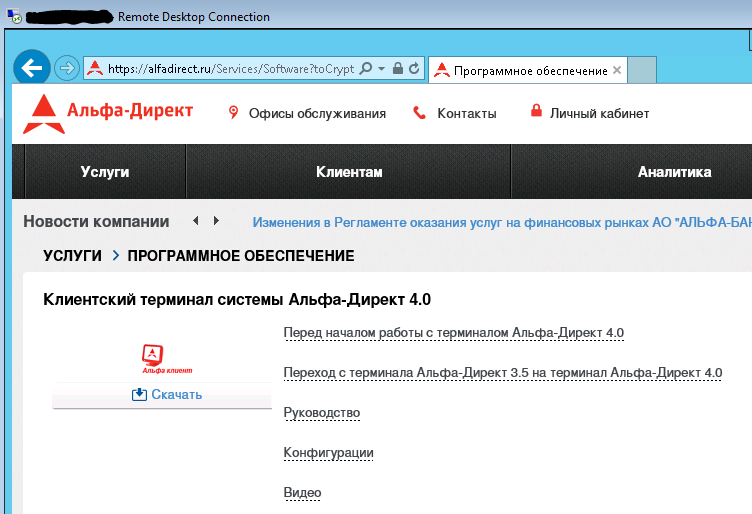
Task: Refresh the page with the reload icon
Action: (414, 69)
